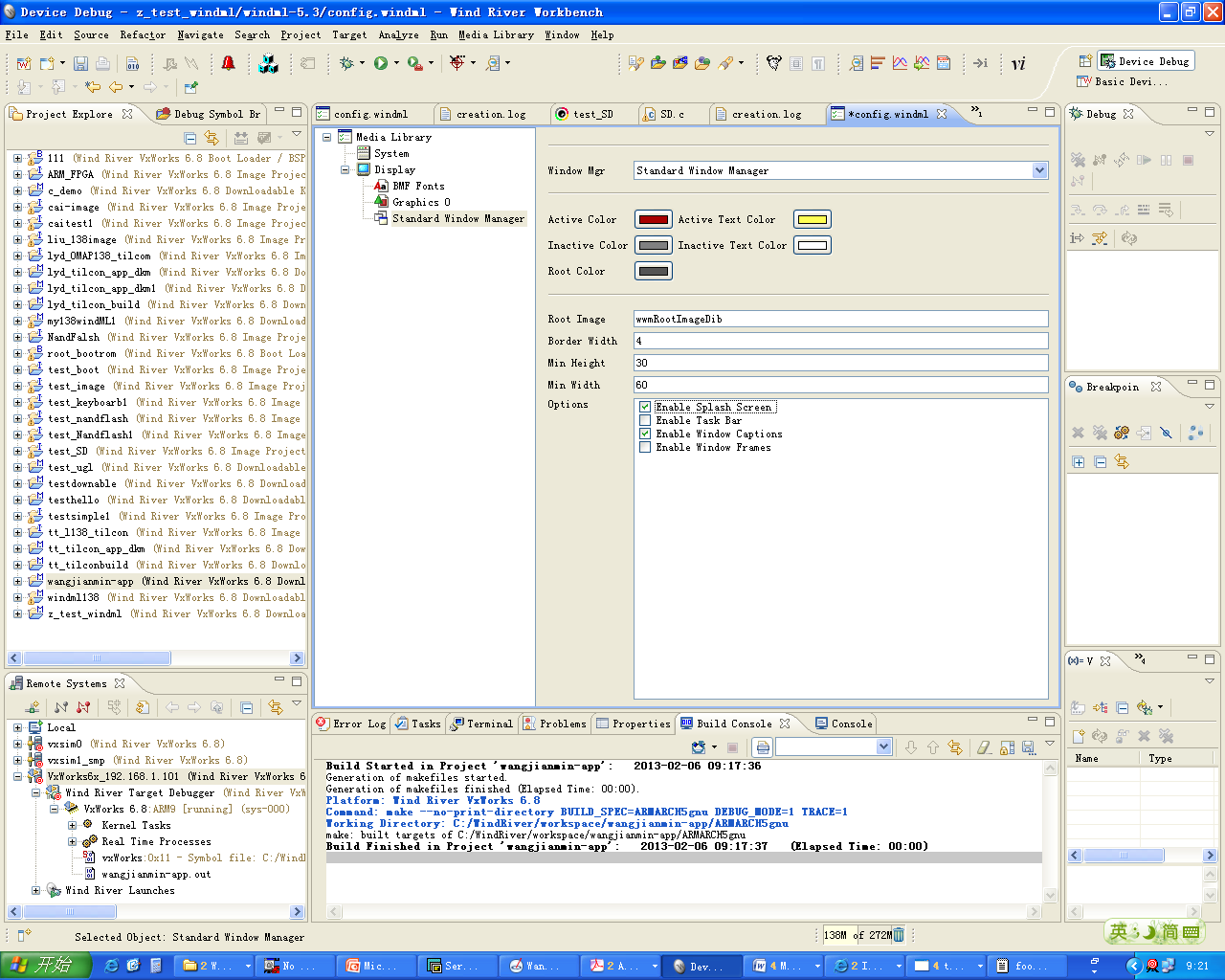The height and width of the screenshot is (980, 1225).
Task: Enable the Task Bar option checkbox
Action: 645,420
